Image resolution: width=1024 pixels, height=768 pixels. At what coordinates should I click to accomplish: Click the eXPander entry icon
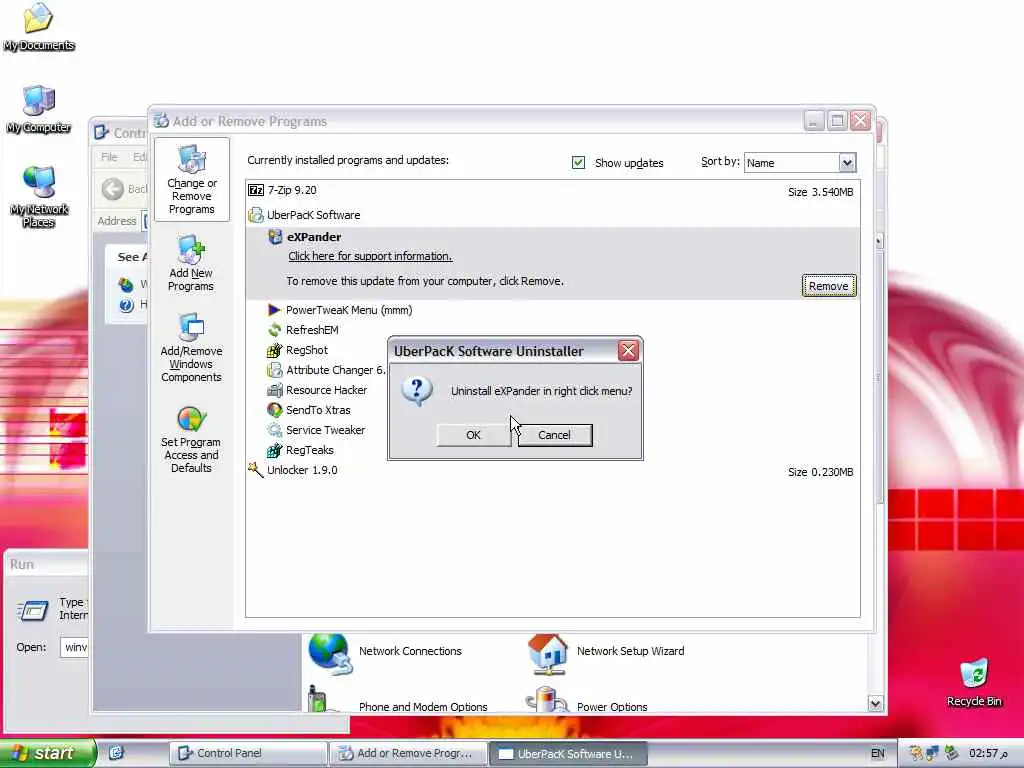coord(275,237)
